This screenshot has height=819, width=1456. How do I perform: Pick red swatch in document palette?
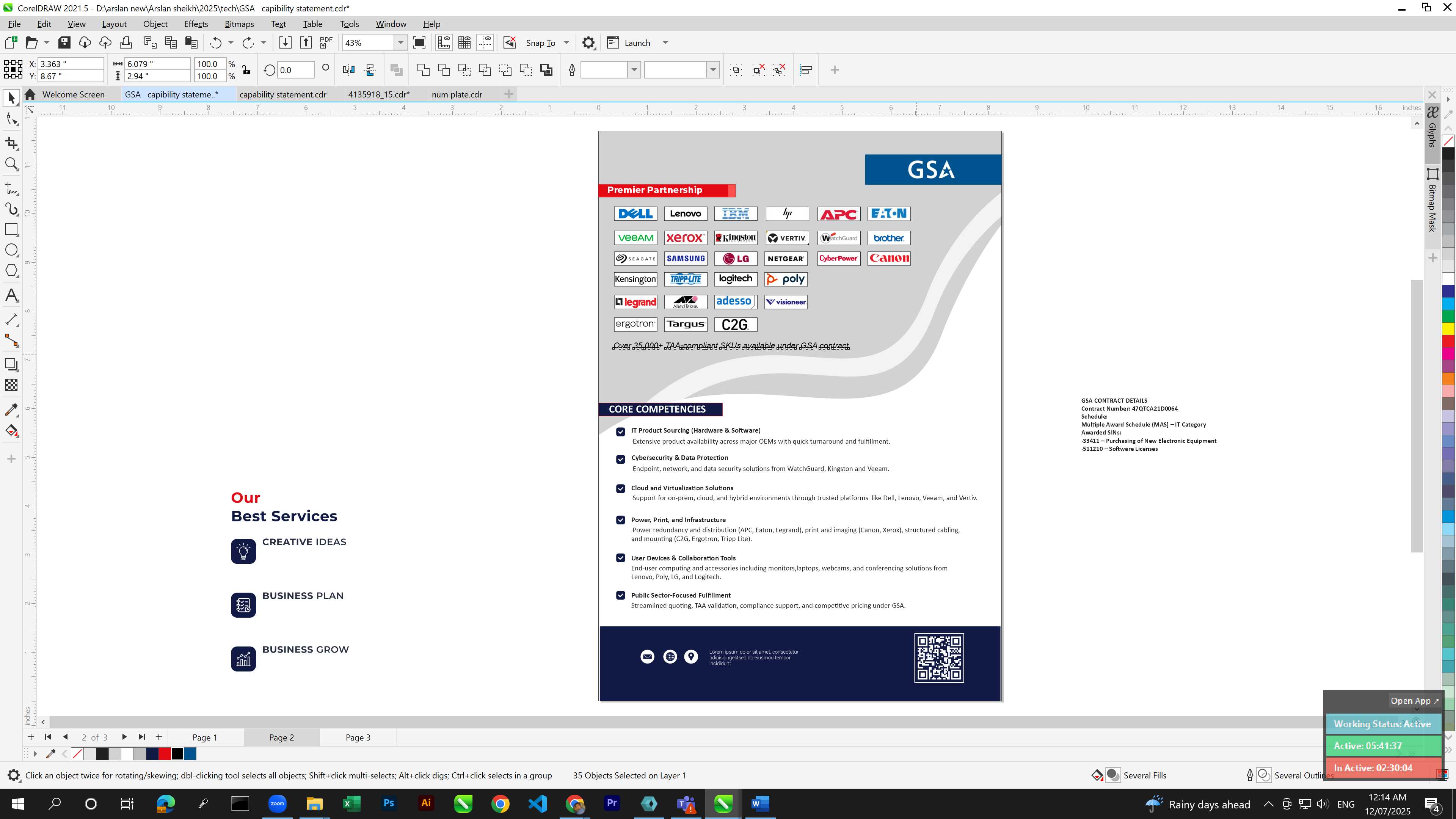click(165, 753)
